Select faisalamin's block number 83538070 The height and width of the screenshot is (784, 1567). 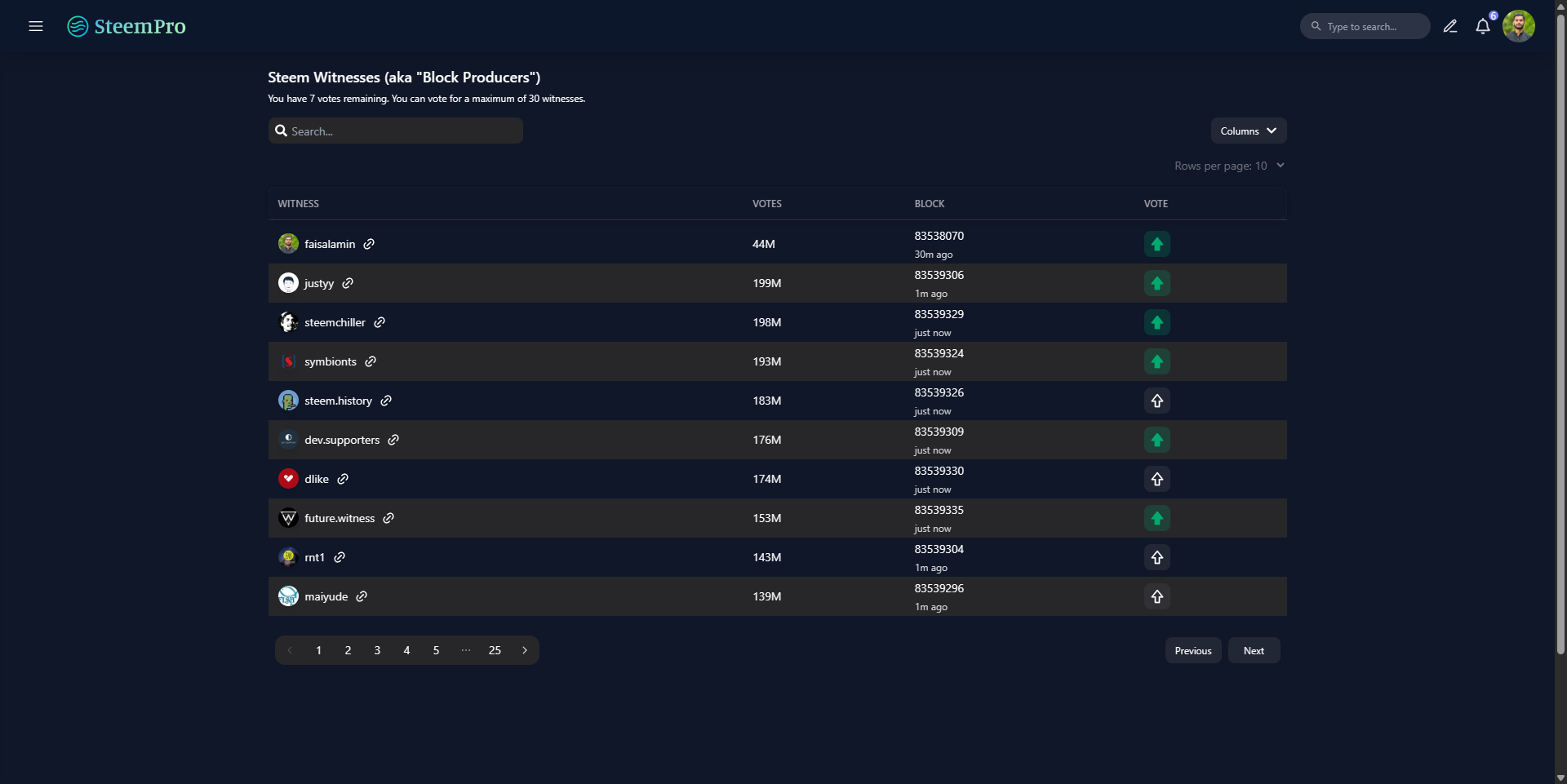point(939,236)
